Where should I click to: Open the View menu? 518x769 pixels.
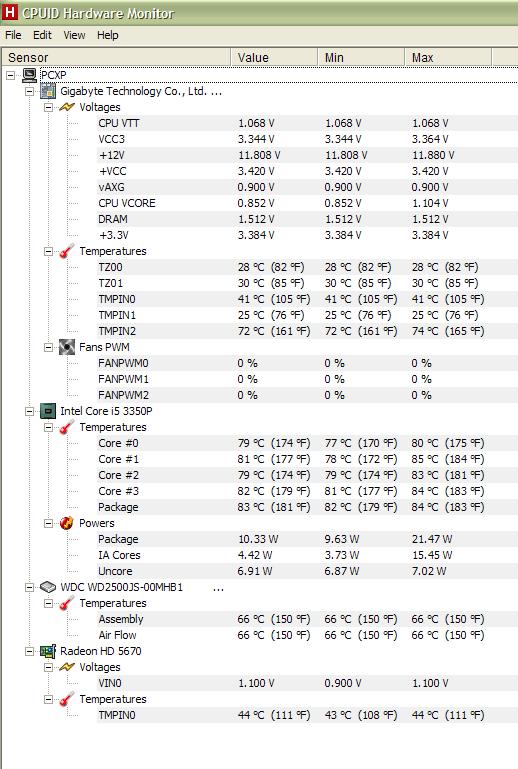click(x=74, y=35)
